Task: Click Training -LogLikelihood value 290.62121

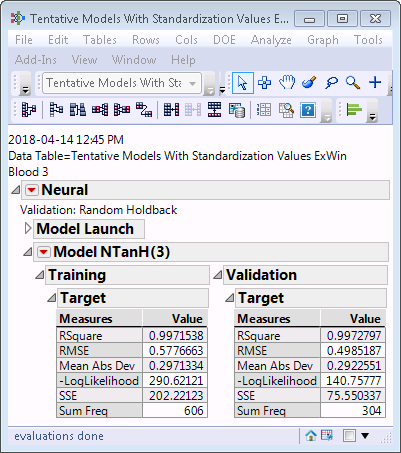Action: [175, 381]
